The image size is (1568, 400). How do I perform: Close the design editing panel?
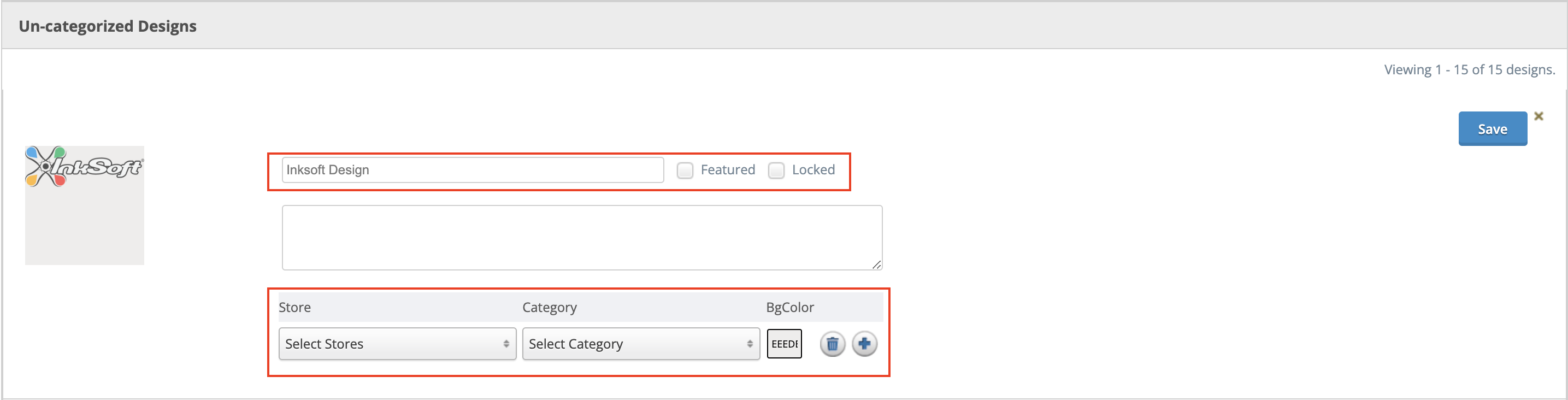pos(1540,115)
